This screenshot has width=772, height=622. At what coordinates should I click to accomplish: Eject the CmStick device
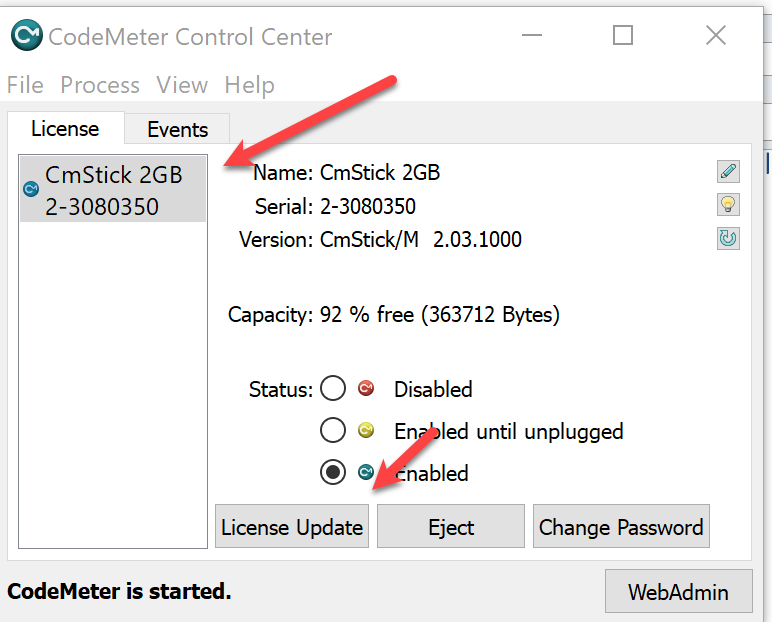tap(451, 527)
